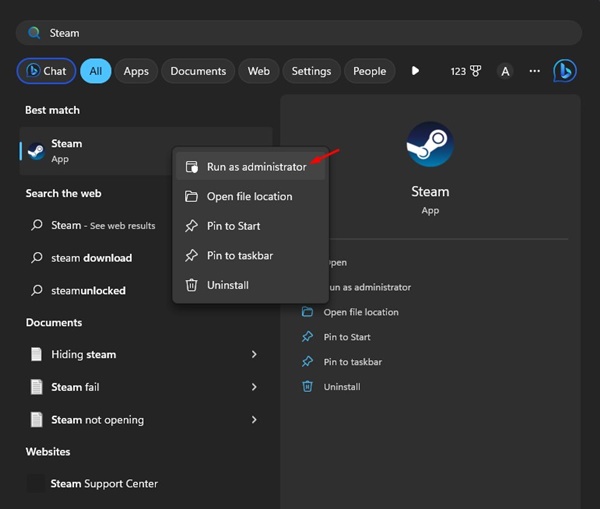Switch to the Web filter tab
This screenshot has width=600, height=509.
point(259,71)
